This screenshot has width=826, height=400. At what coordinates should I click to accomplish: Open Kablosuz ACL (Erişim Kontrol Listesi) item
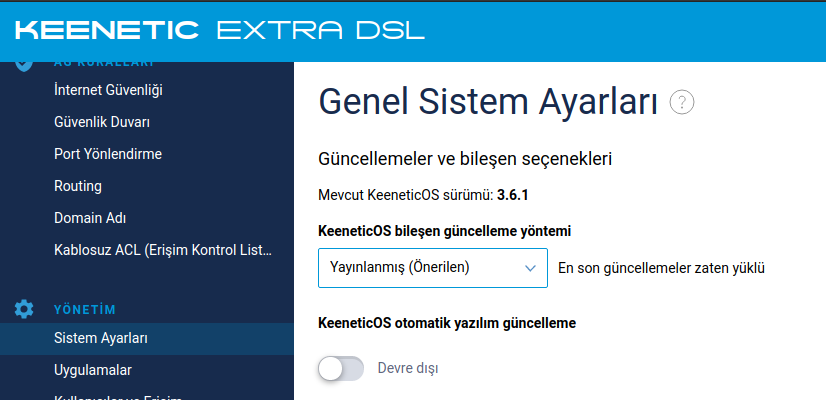163,250
